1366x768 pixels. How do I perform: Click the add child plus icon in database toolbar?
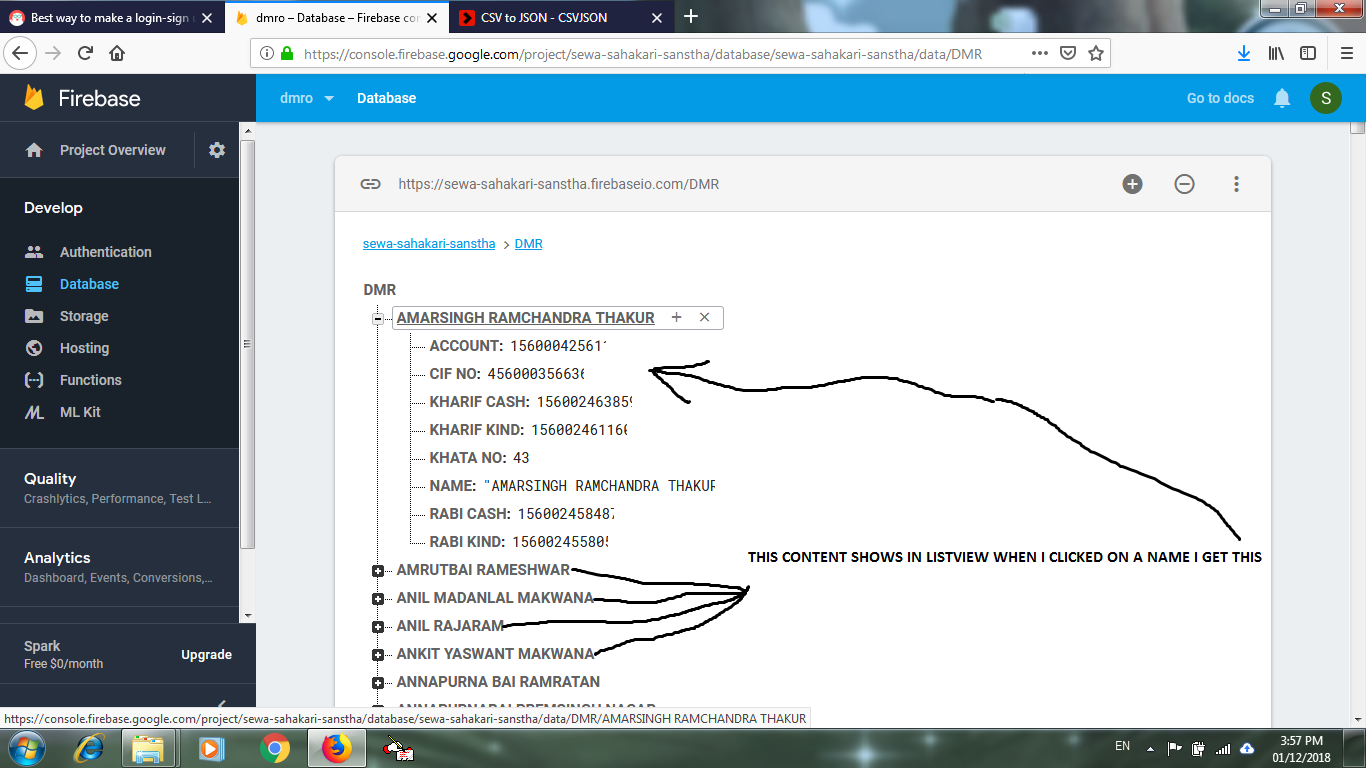point(1132,184)
